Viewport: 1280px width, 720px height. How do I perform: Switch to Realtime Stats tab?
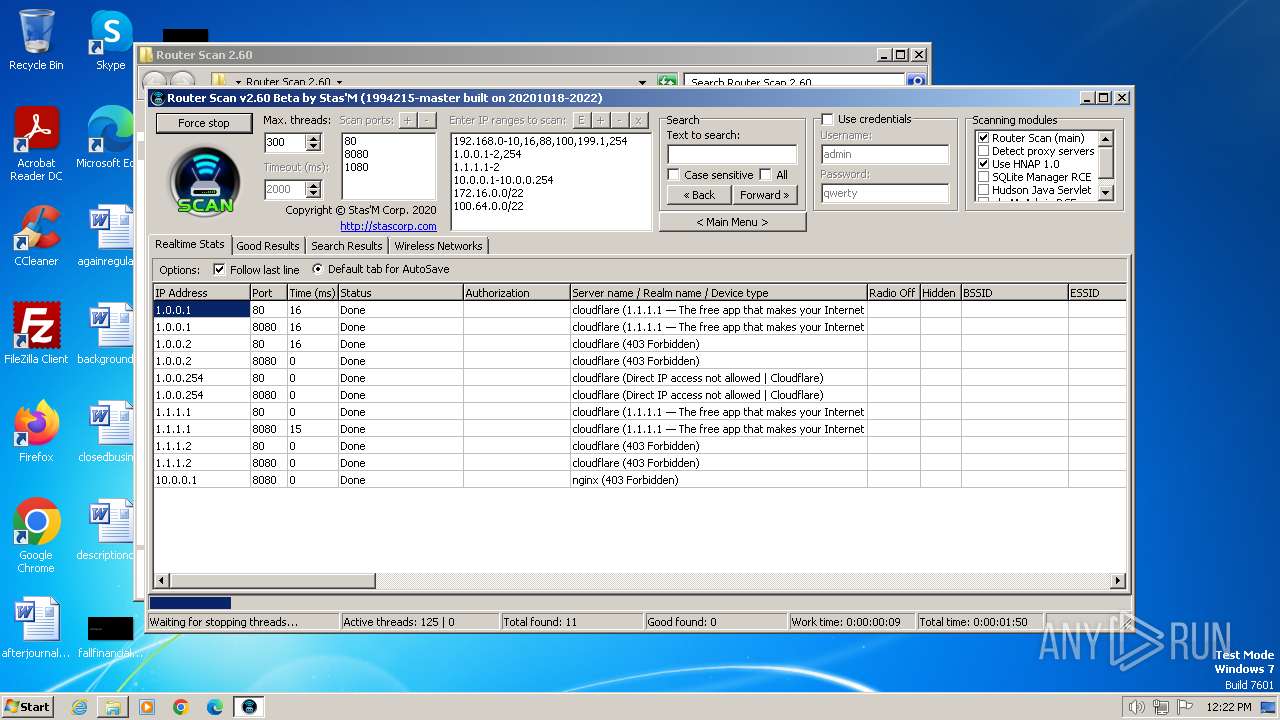[190, 244]
